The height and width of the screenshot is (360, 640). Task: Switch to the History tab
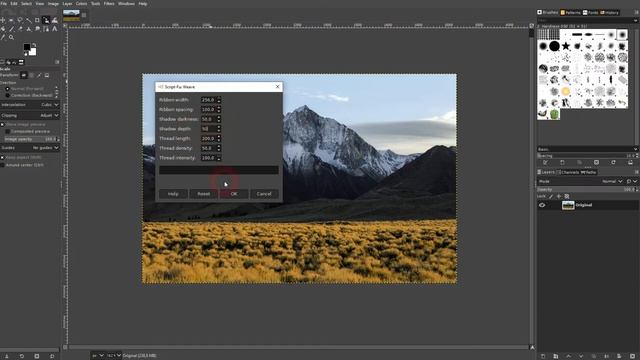(x=609, y=13)
